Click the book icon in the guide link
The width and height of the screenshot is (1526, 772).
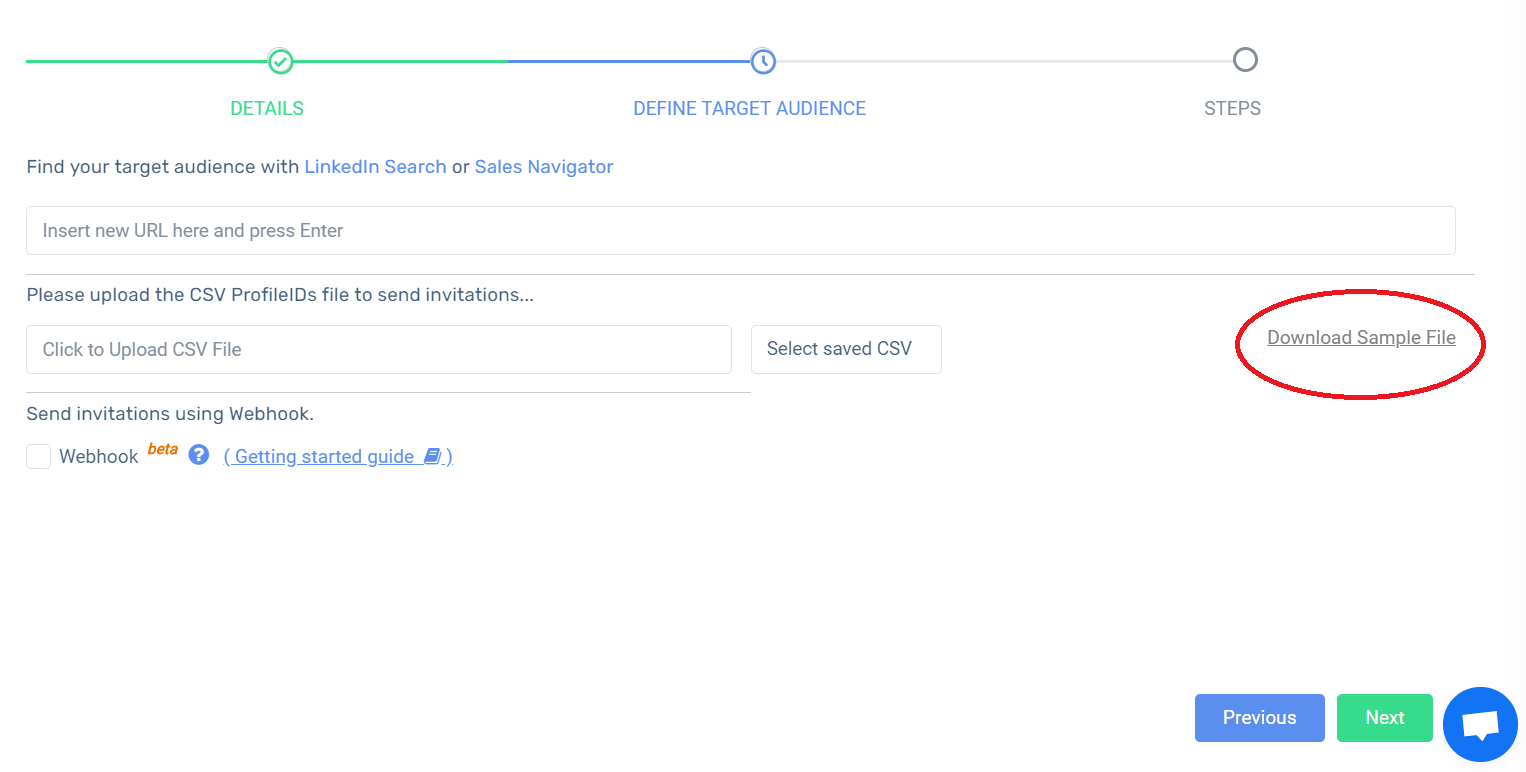[x=432, y=456]
